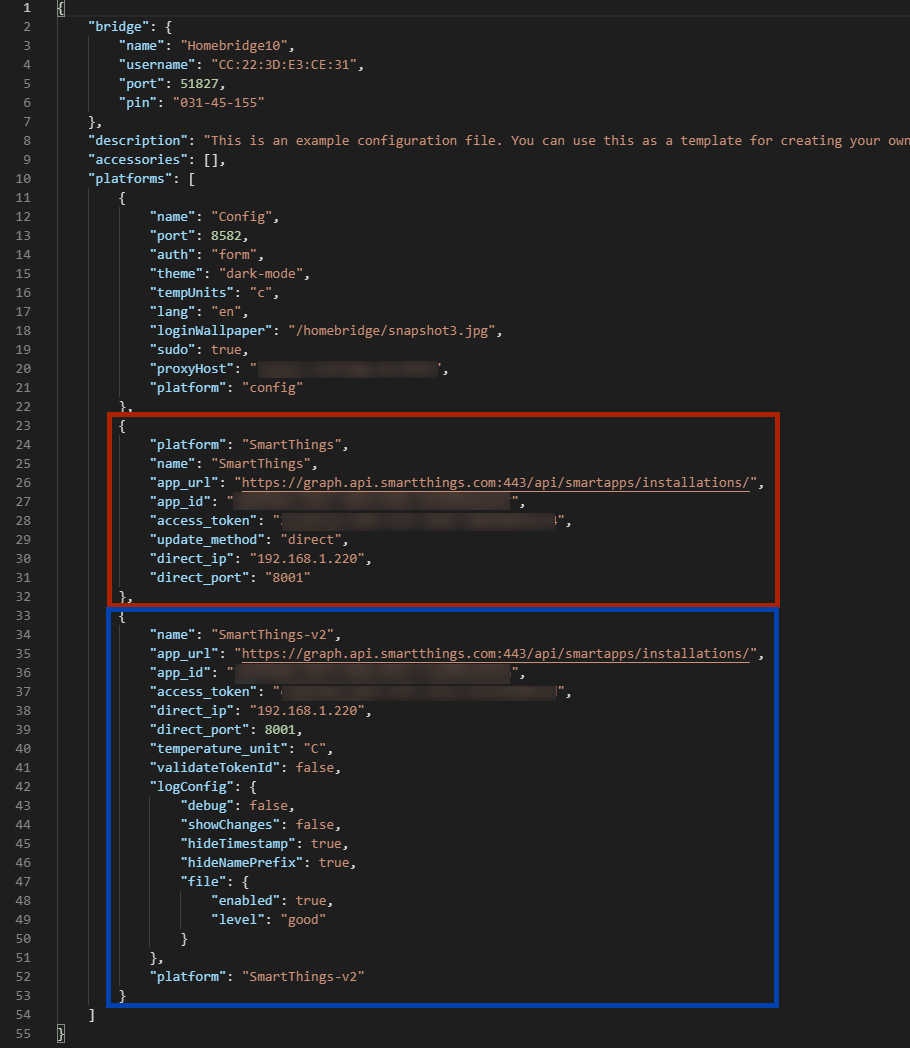The image size is (910, 1048).
Task: Click the "update_method" key
Action: 207,539
